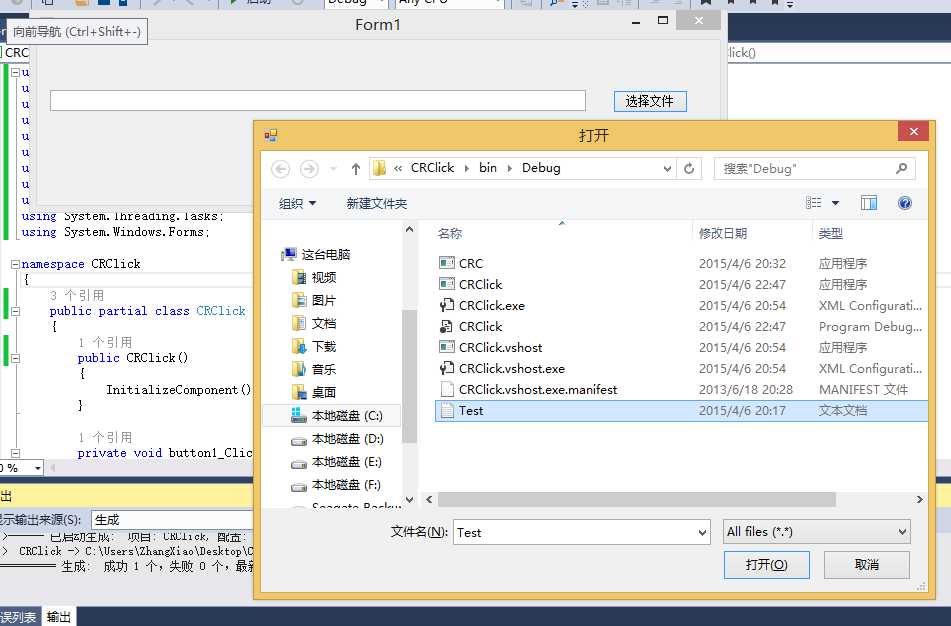Open the file name combo dropdown
This screenshot has width=951, height=626.
click(702, 533)
